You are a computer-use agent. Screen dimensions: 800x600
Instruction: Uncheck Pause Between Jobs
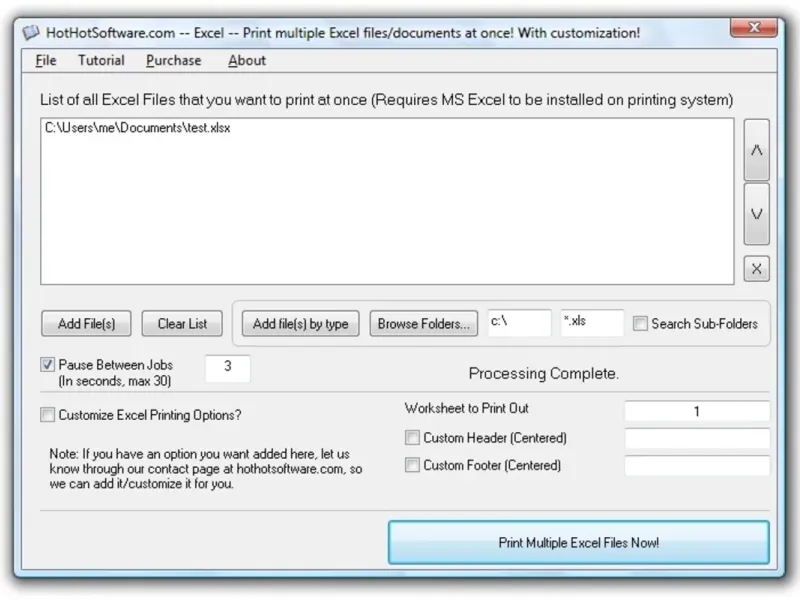pyautogui.click(x=47, y=364)
